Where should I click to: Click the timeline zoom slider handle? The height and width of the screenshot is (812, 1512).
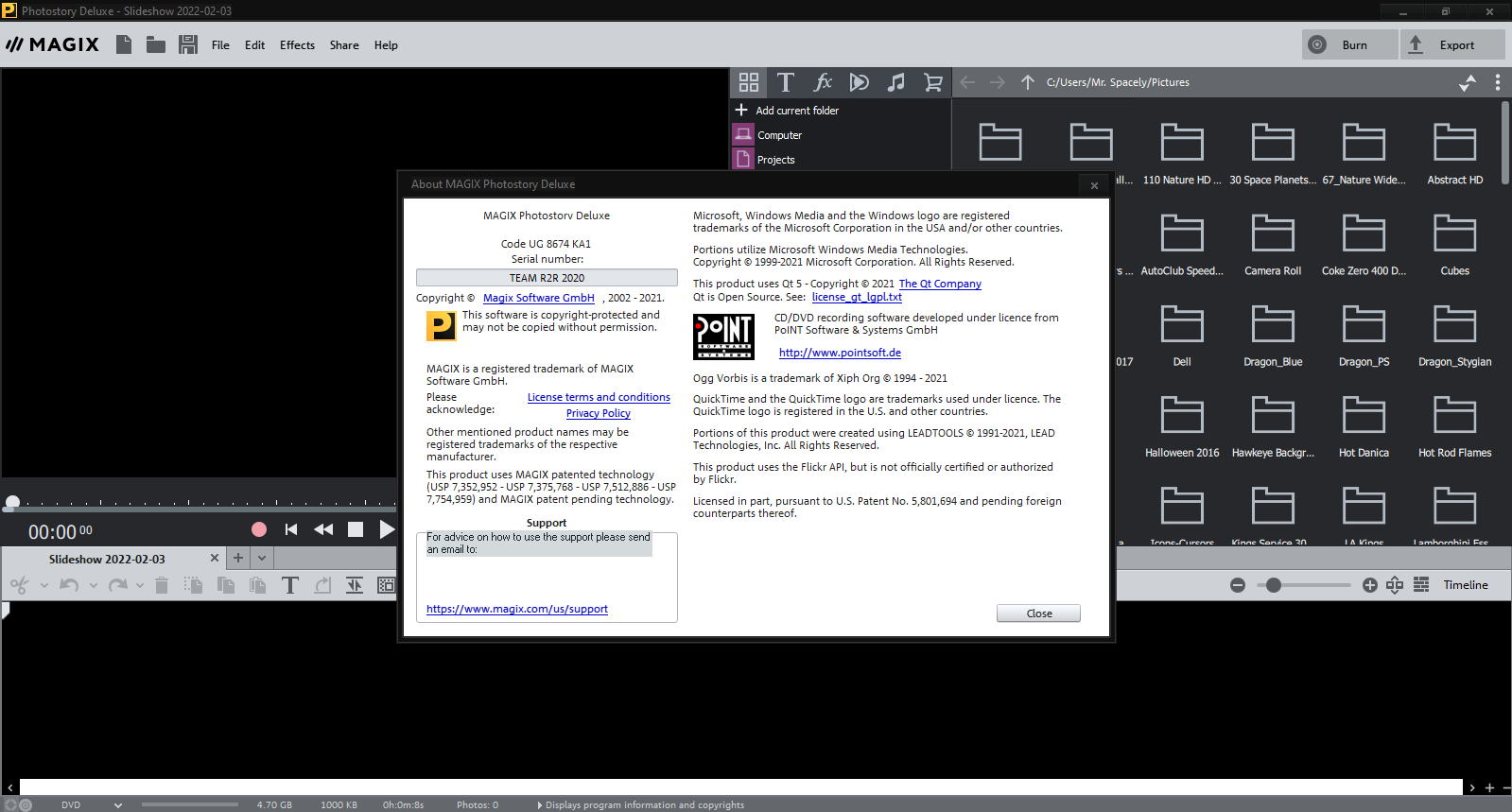[1274, 585]
